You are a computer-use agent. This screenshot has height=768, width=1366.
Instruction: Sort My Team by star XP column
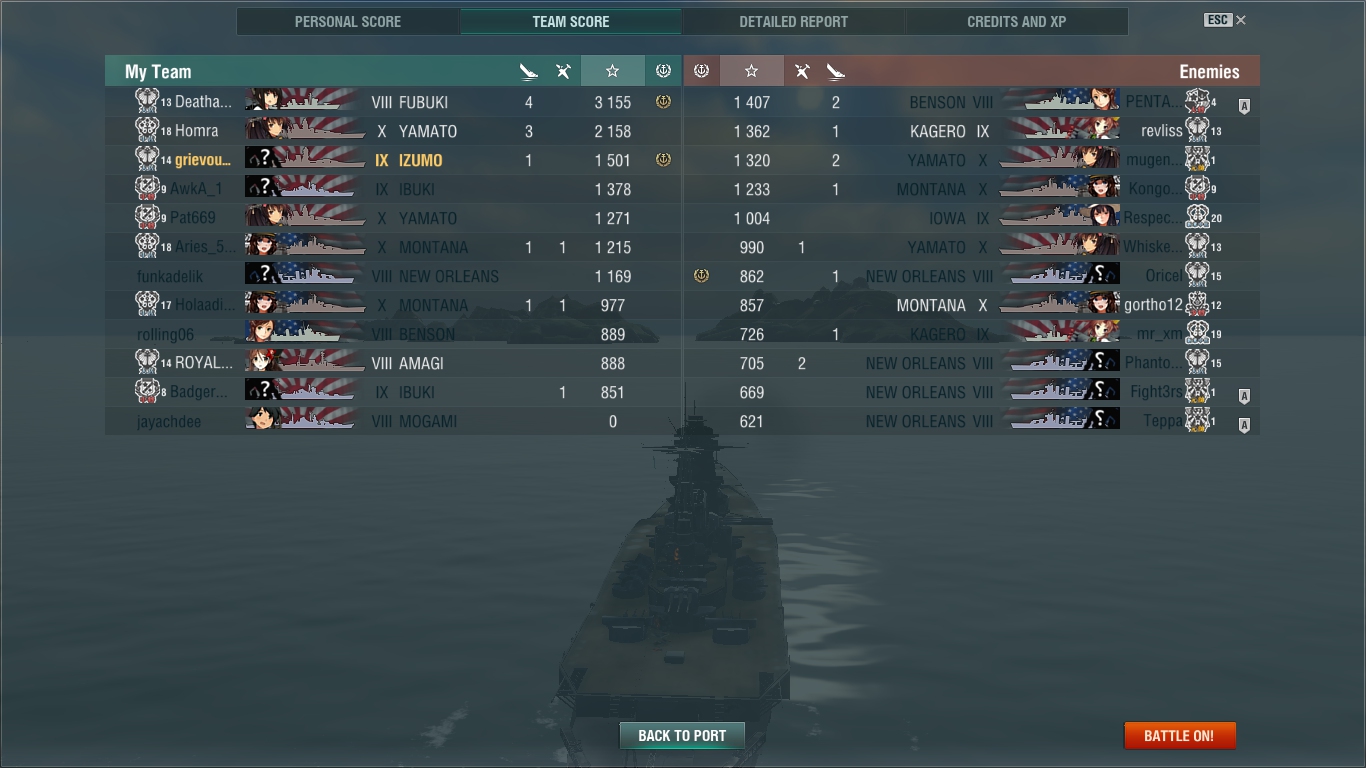pos(612,71)
